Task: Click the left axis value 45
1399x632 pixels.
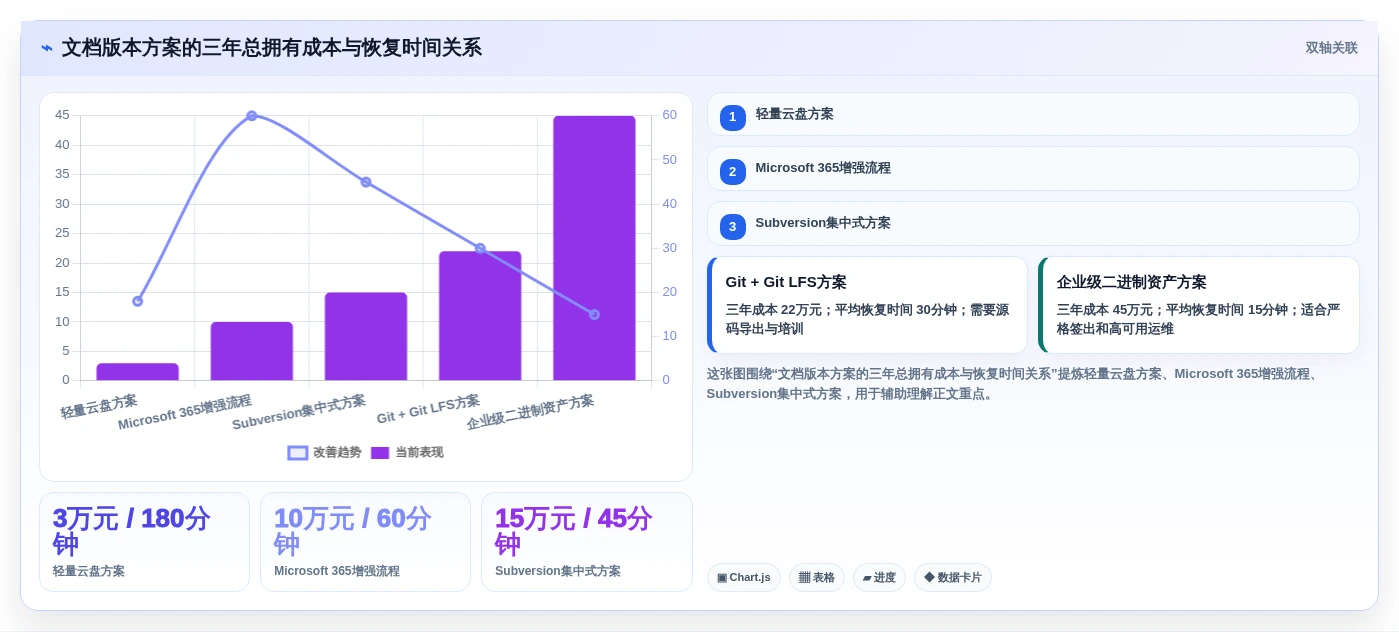Action: point(62,115)
